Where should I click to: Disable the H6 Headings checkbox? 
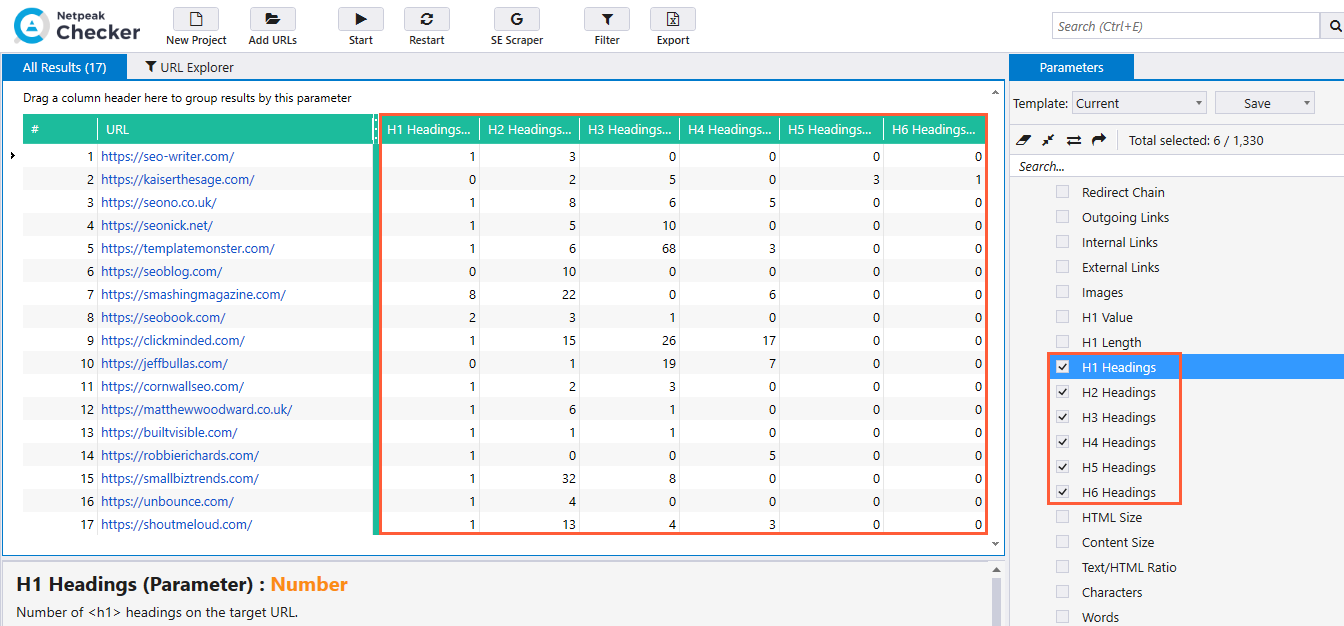click(1062, 492)
